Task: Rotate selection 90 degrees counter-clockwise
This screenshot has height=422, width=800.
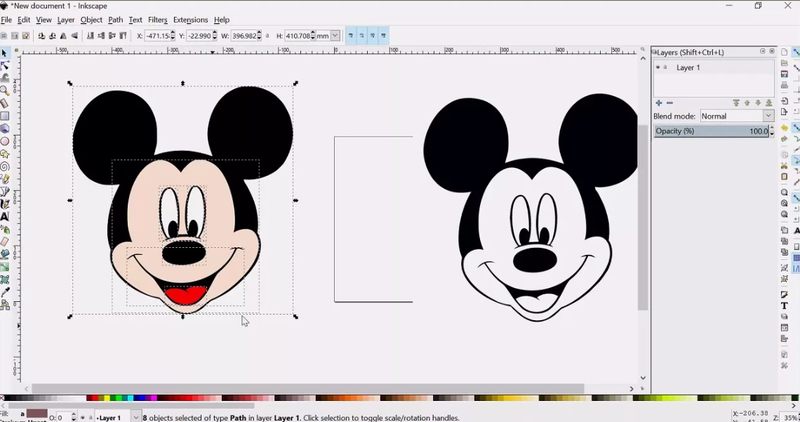Action: point(41,36)
